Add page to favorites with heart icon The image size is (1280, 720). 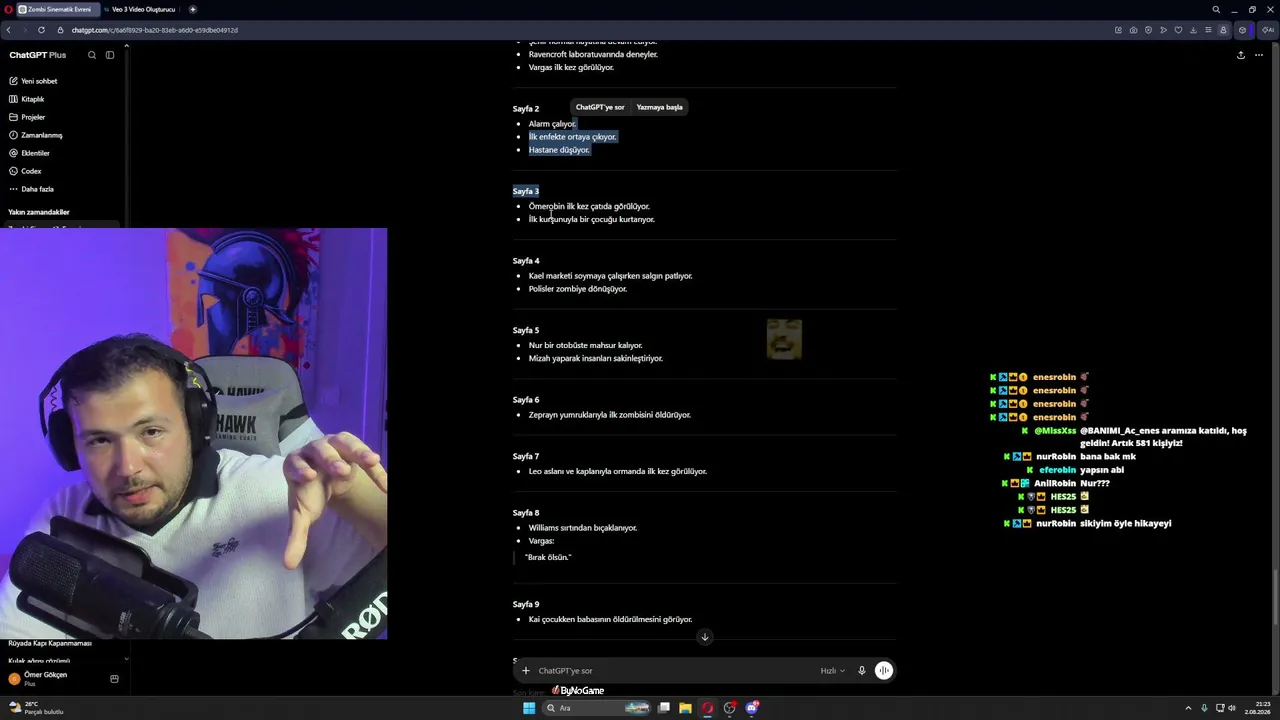click(1178, 30)
